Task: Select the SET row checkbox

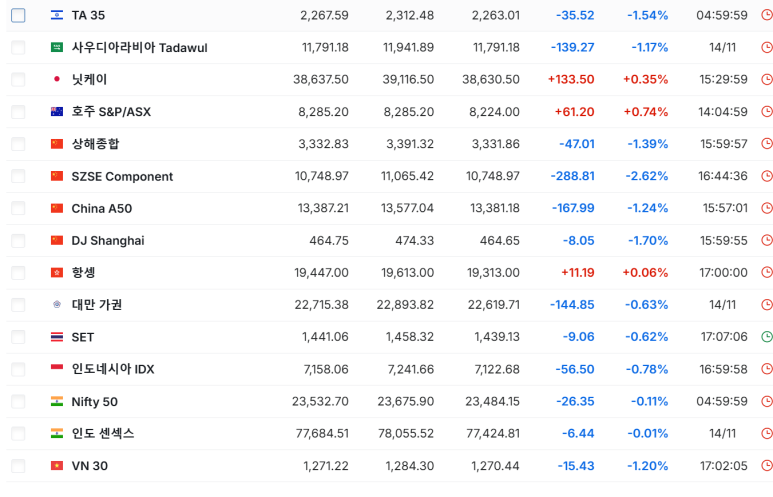Action: click(x=18, y=337)
